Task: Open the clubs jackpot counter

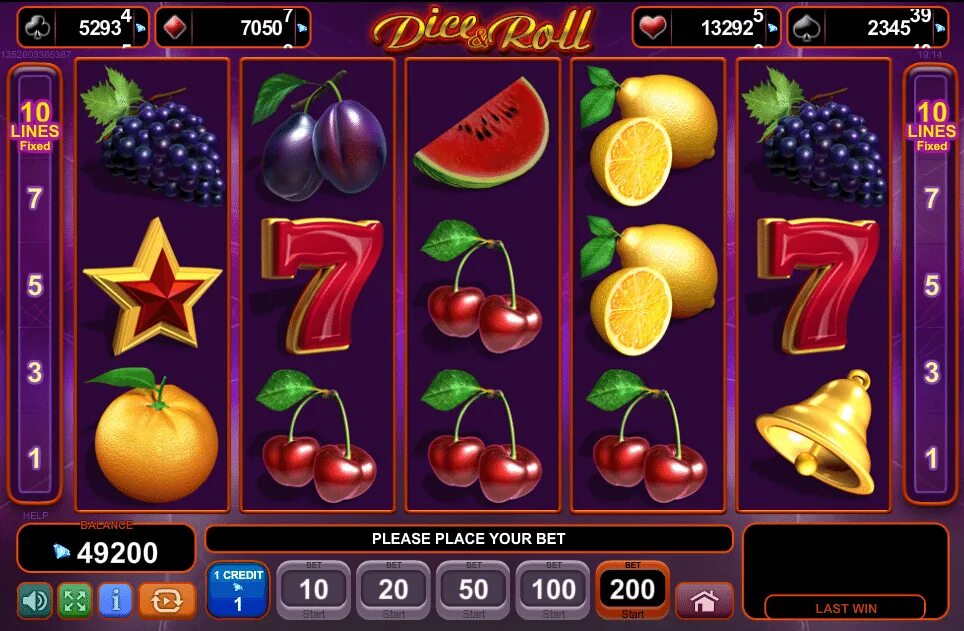Action: 83,27
